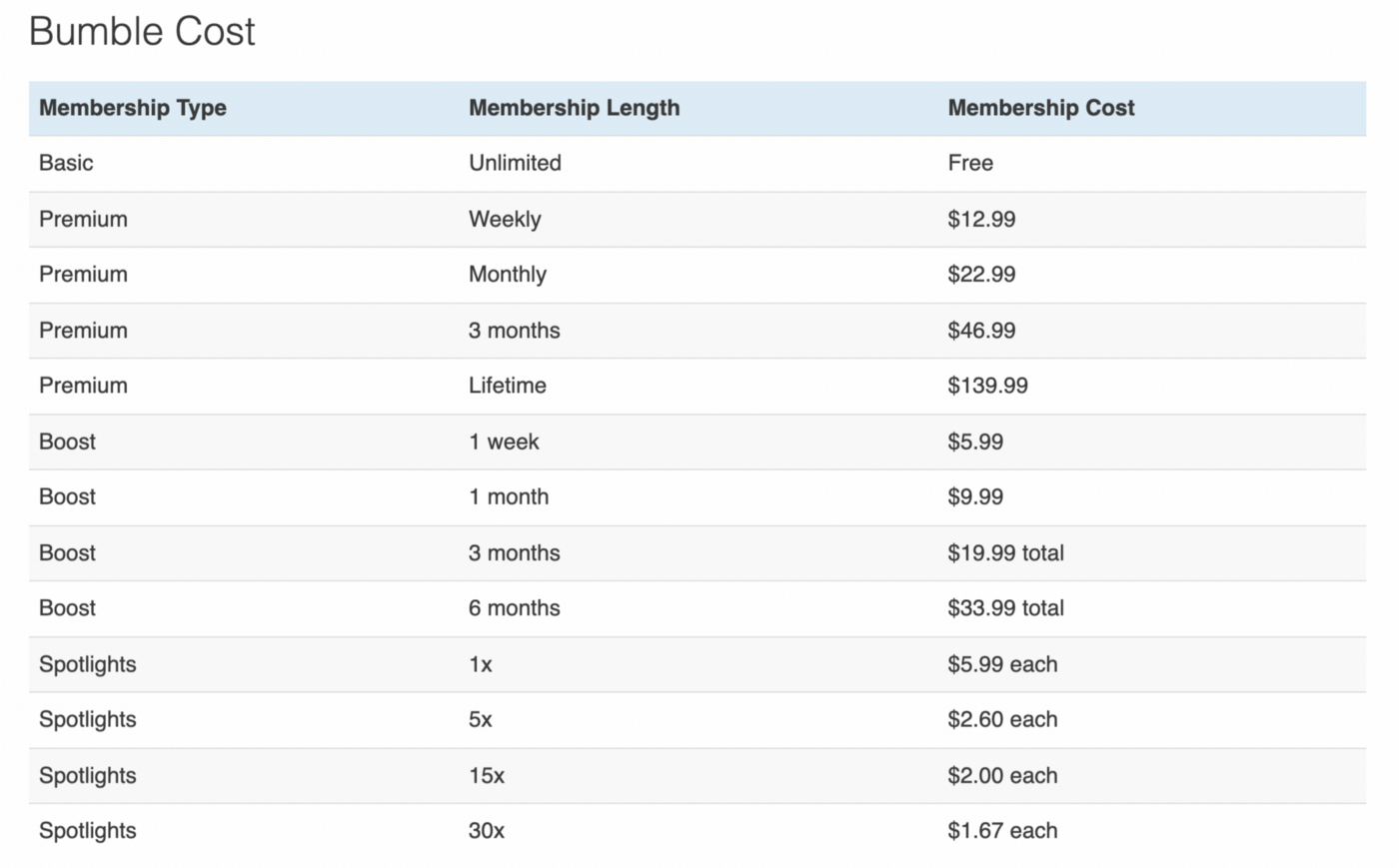1399x868 pixels.
Task: Click the 5x Spotlights quantity cell
Action: pos(481,719)
